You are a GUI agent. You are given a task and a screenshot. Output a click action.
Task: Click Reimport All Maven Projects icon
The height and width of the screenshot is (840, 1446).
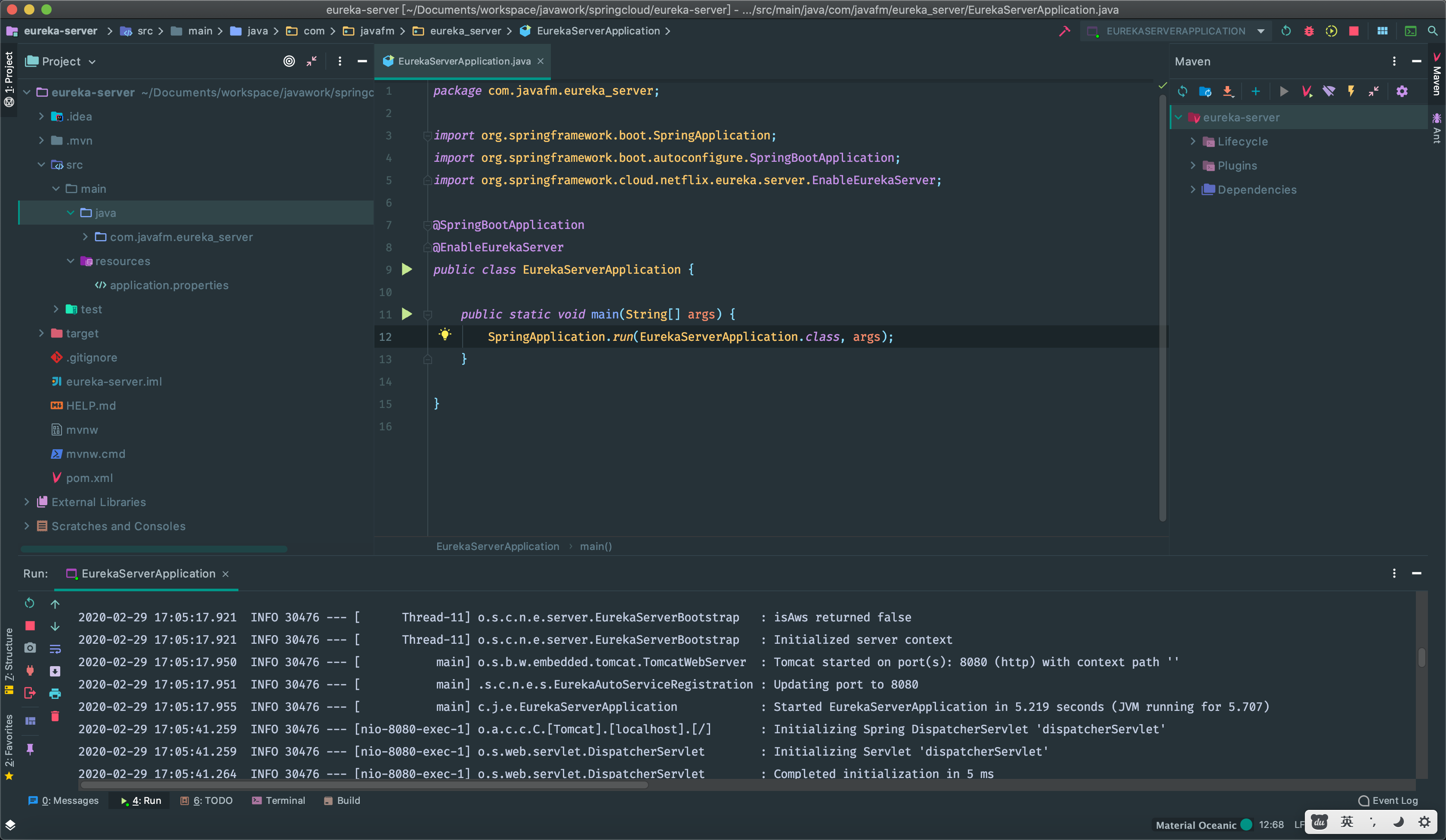[1183, 91]
